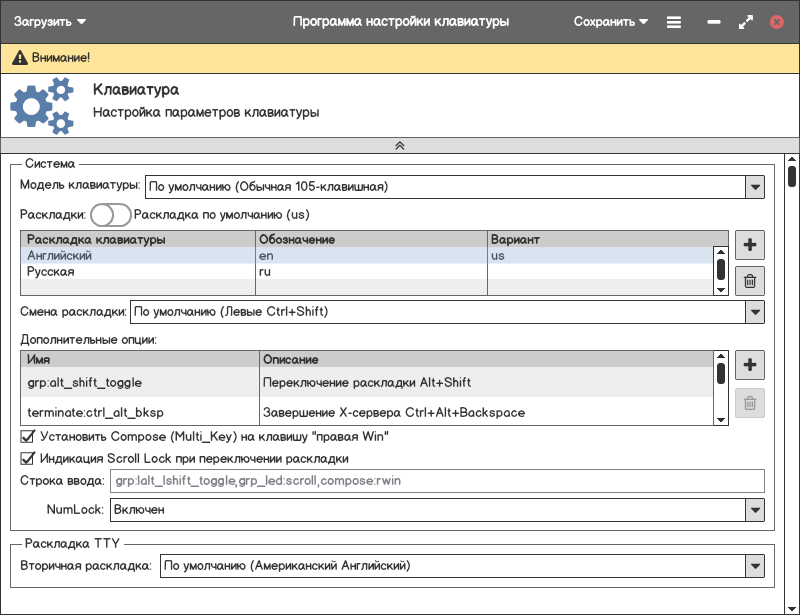Add a new option with the plus icon
The image size is (800, 615).
[x=750, y=365]
